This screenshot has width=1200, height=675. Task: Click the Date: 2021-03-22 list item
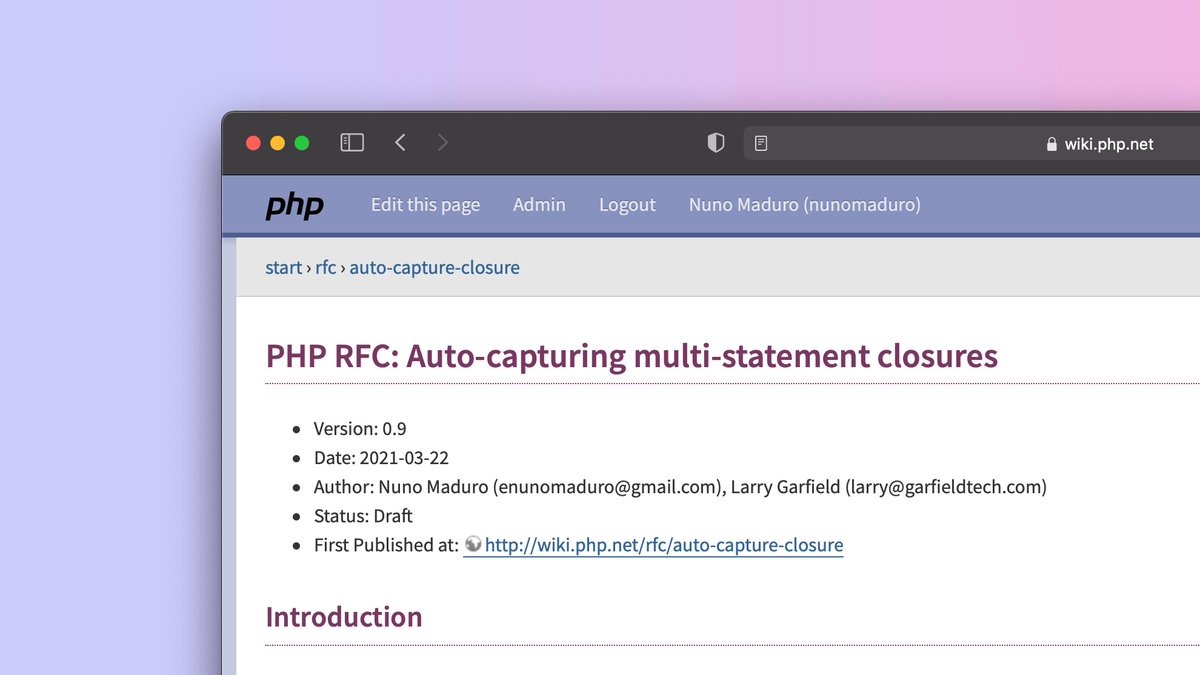point(381,458)
